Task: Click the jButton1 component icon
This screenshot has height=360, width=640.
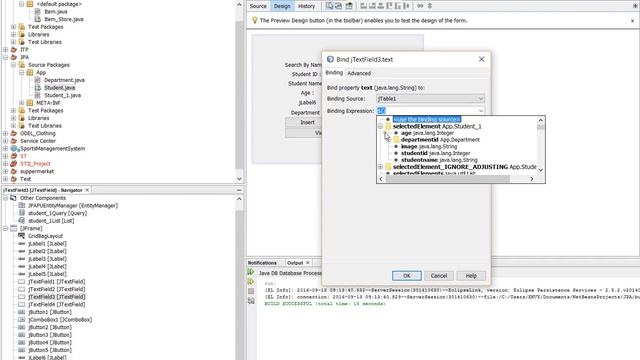Action: click(x=22, y=312)
